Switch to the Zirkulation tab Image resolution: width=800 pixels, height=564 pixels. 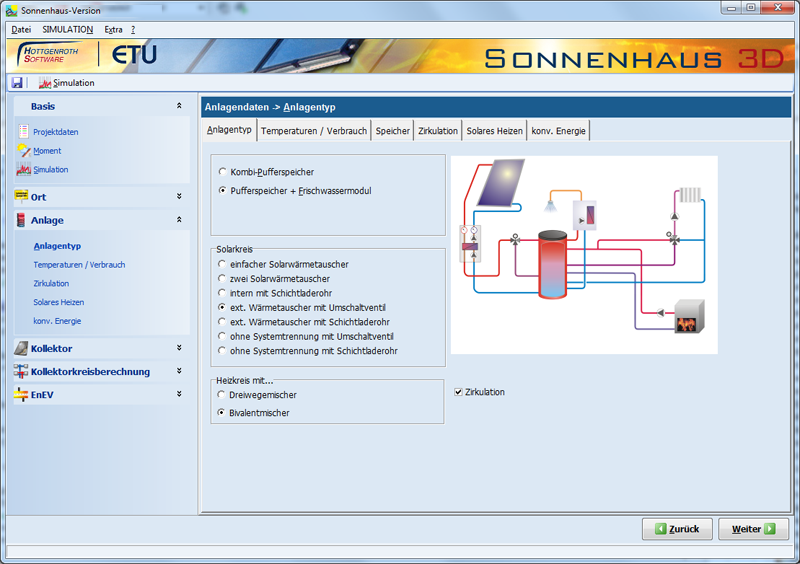[438, 131]
